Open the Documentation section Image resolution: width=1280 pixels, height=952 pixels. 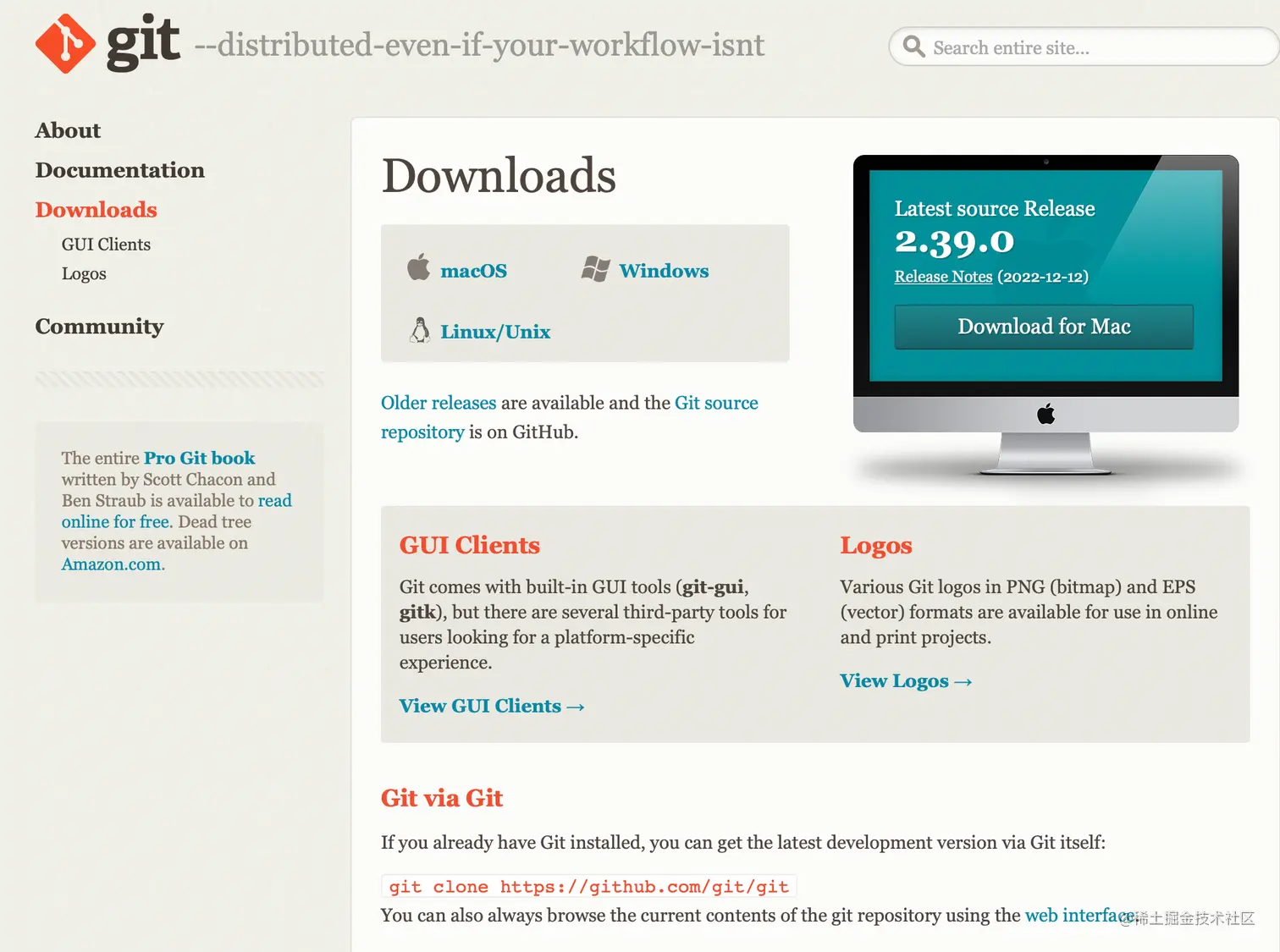click(x=120, y=170)
